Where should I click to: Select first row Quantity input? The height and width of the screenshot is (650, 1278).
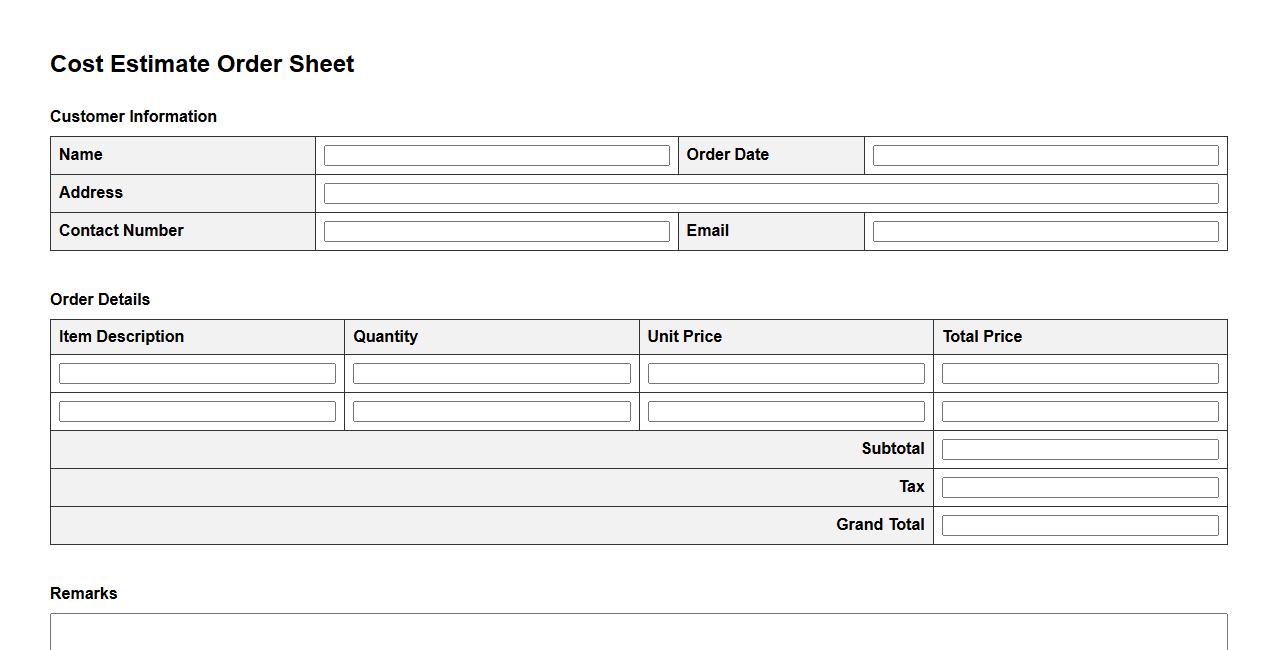pyautogui.click(x=491, y=374)
